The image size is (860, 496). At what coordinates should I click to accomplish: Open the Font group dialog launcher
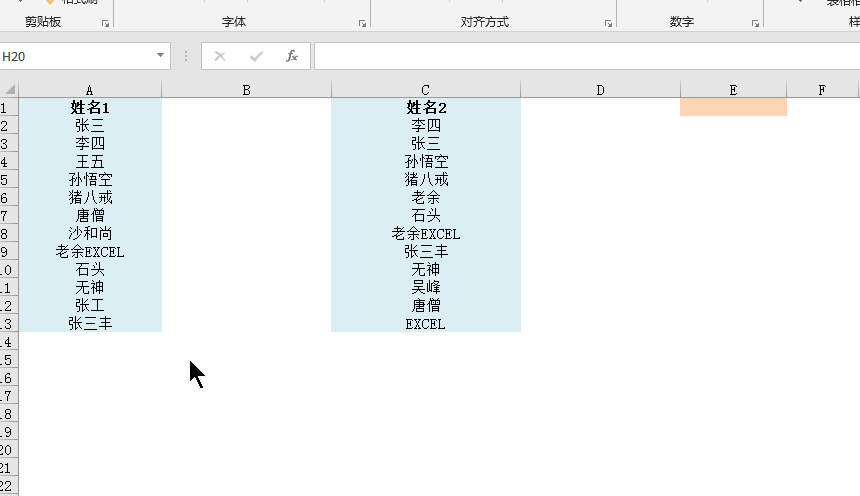[x=363, y=24]
